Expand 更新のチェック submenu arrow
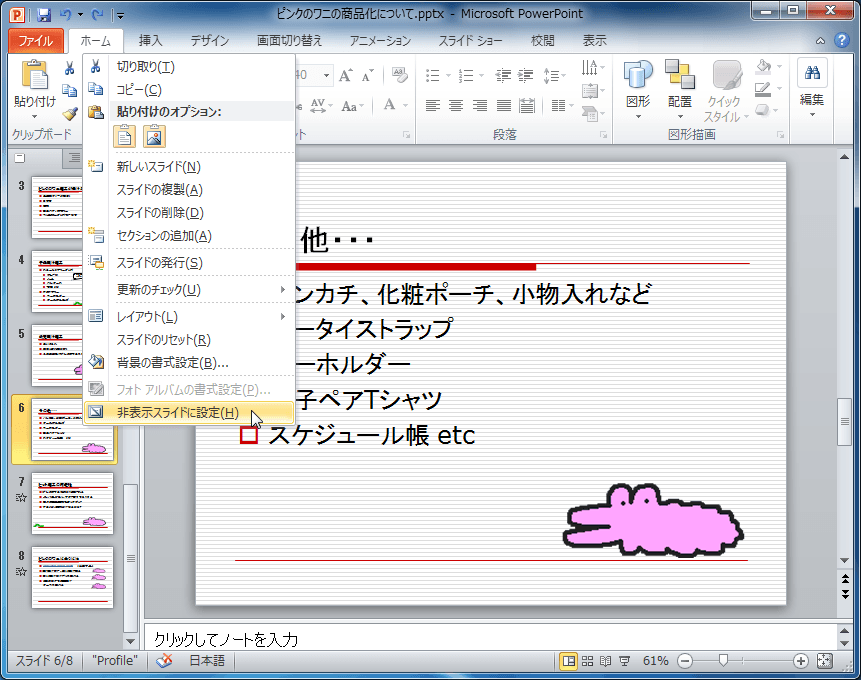 (283, 289)
